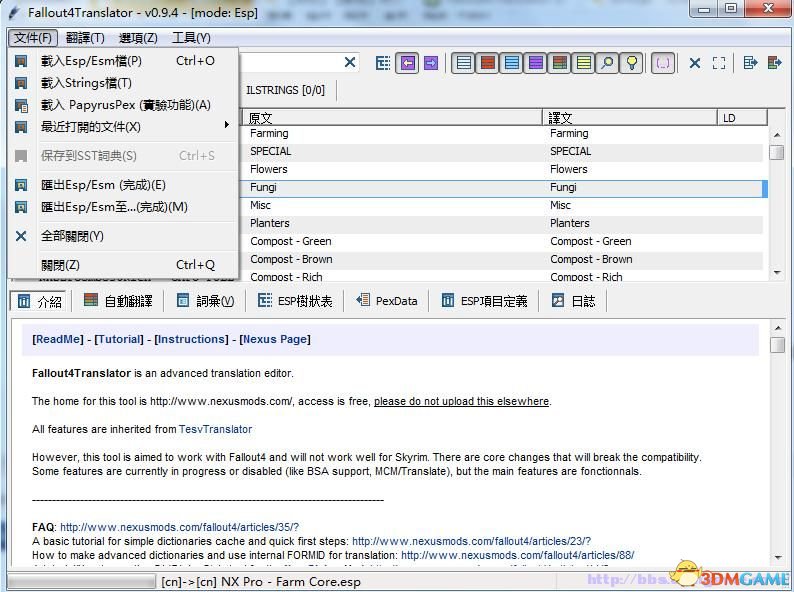Choose 匯出Esp/Esm (完成)(E) entry
Screen dimensions: 794x592
tap(124, 185)
